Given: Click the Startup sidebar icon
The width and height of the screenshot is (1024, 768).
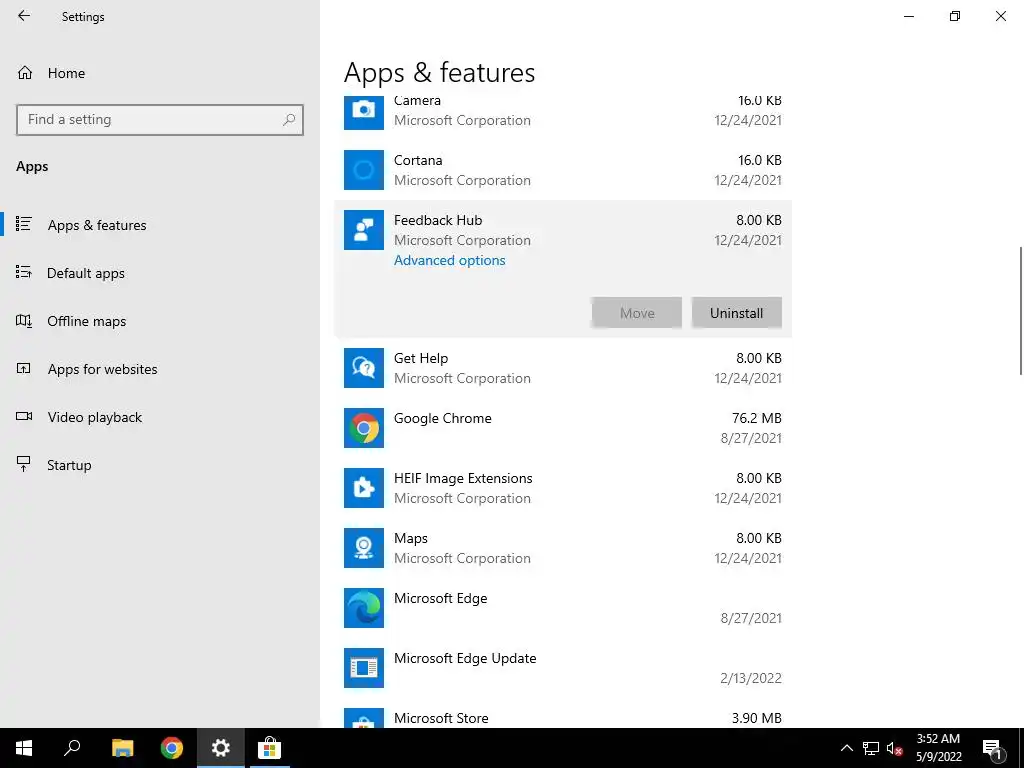Looking at the screenshot, I should pos(24,464).
